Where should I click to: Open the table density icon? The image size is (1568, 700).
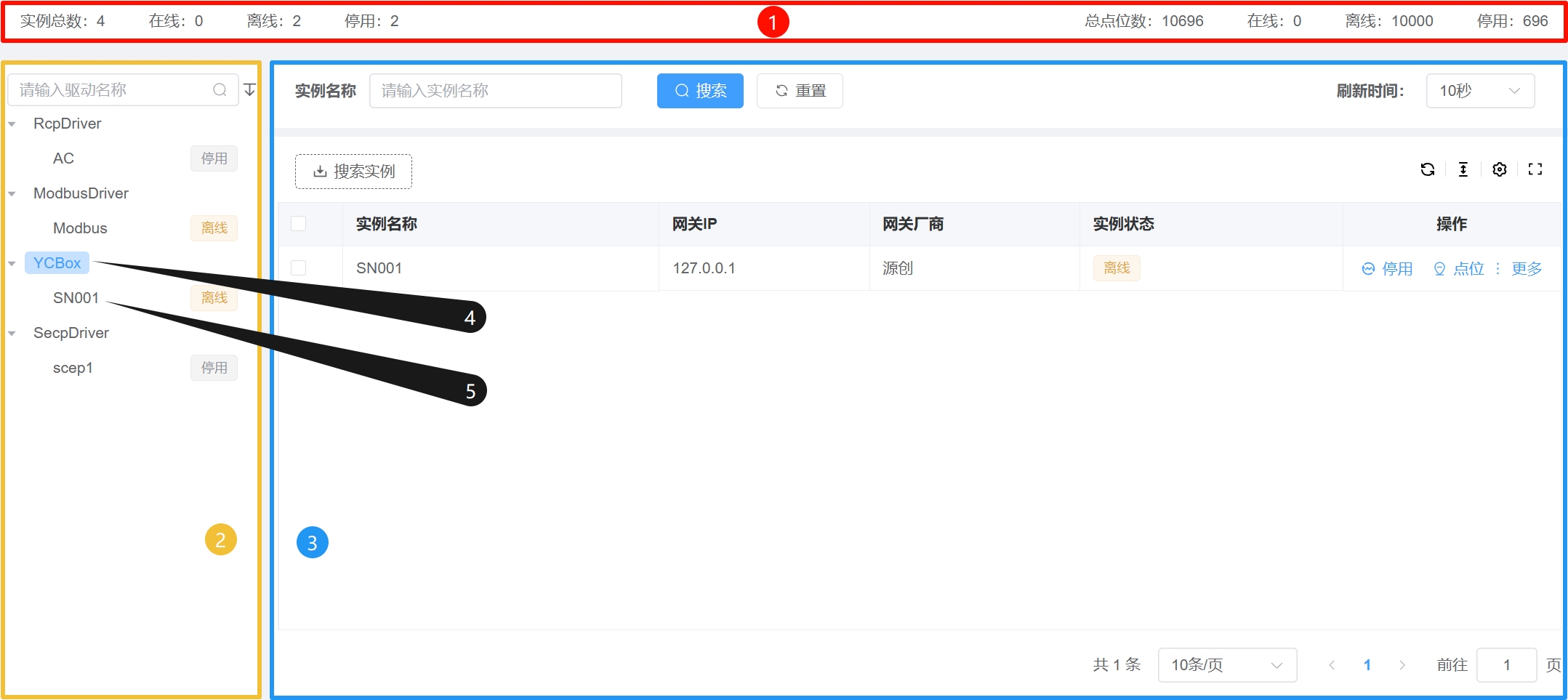coord(1463,169)
